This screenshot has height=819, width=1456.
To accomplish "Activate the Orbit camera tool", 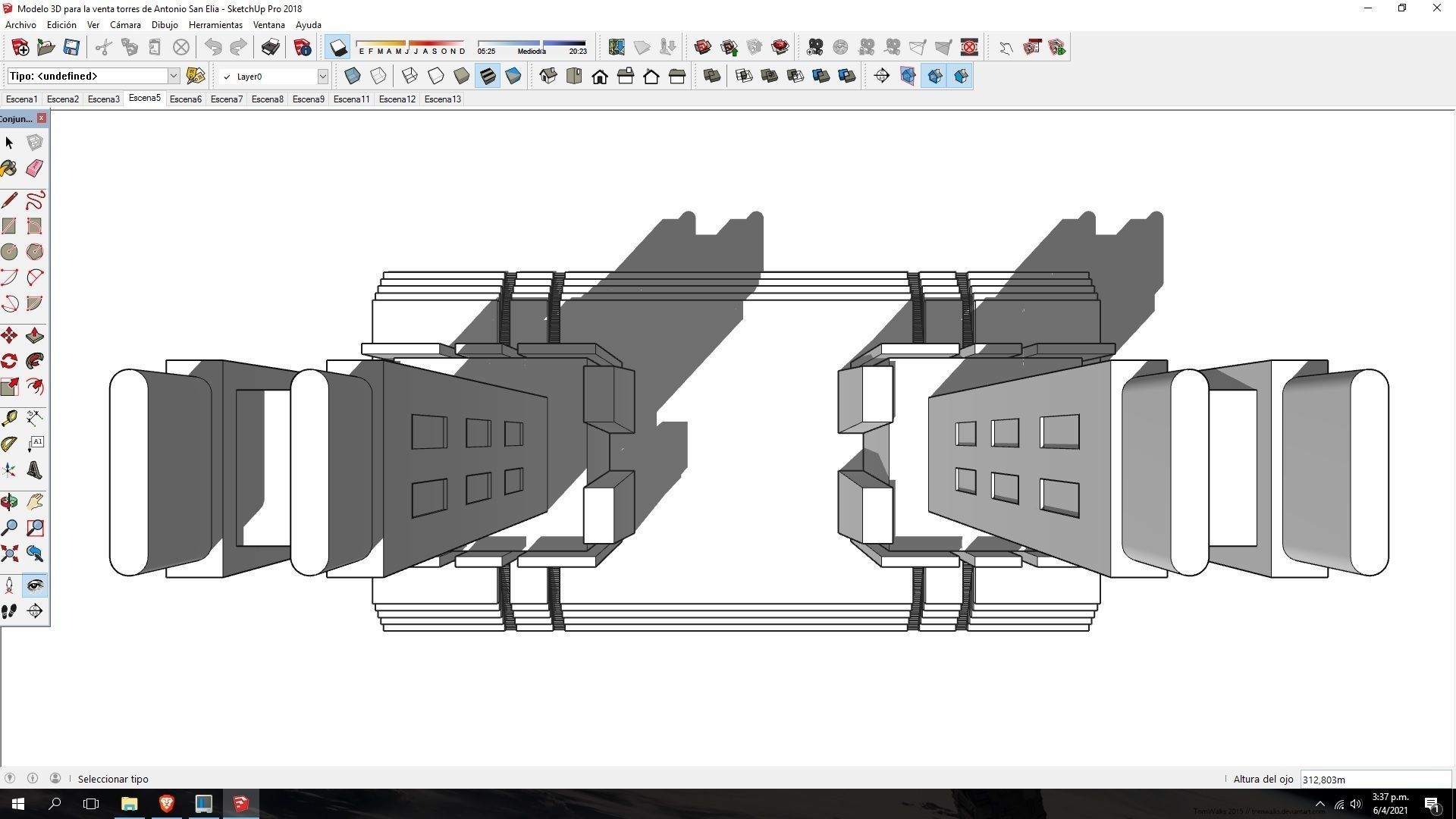I will 9,502.
